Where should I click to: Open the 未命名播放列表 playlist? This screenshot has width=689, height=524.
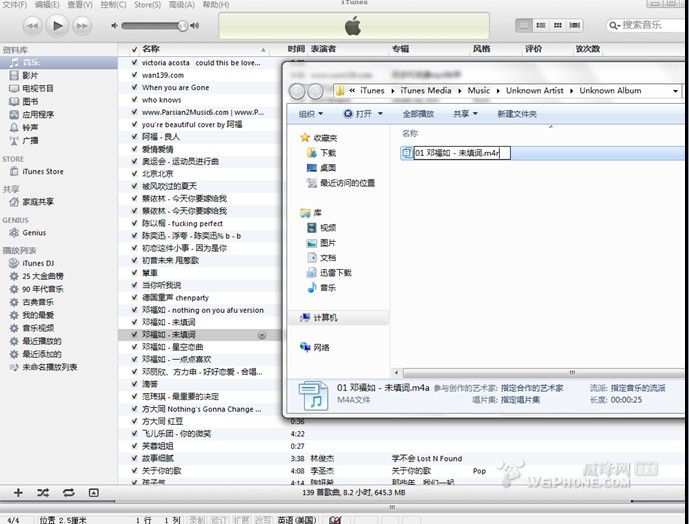tap(49, 367)
